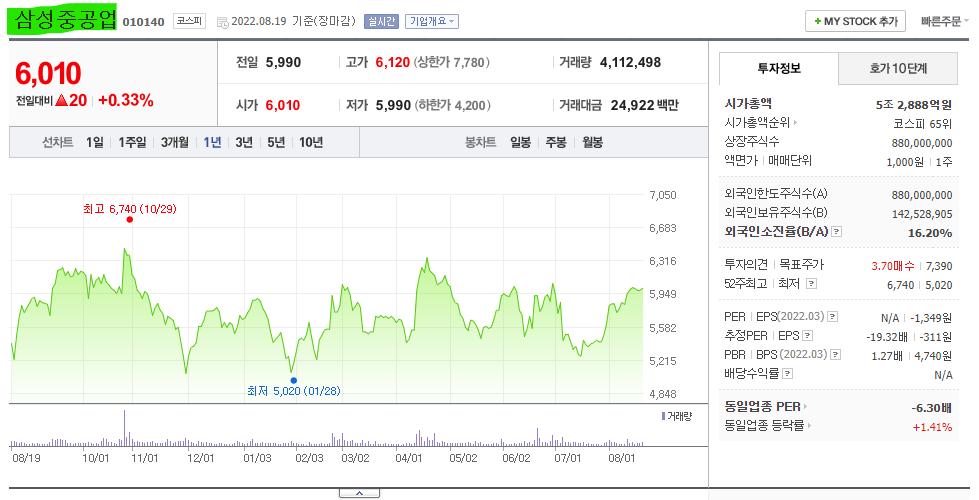979x500 pixels.
Task: Select the 1년 line chart period
Action: pyautogui.click(x=212, y=142)
